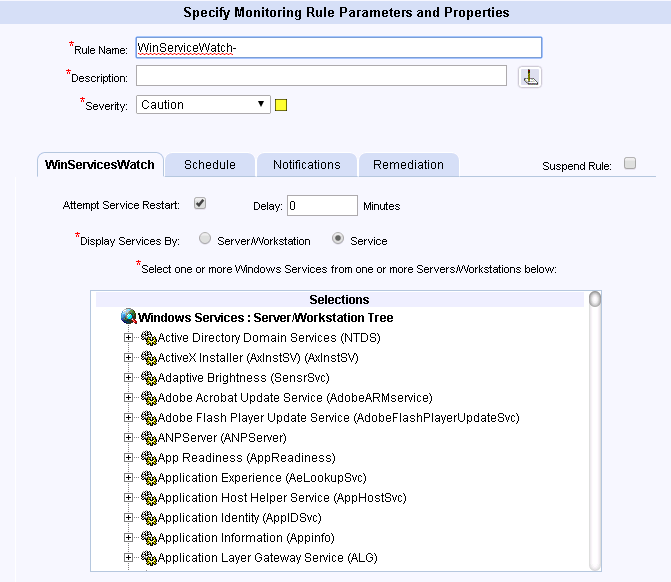The image size is (671, 582).
Task: Click gear icon for Adobe Acrobat Update Service
Action: 149,398
